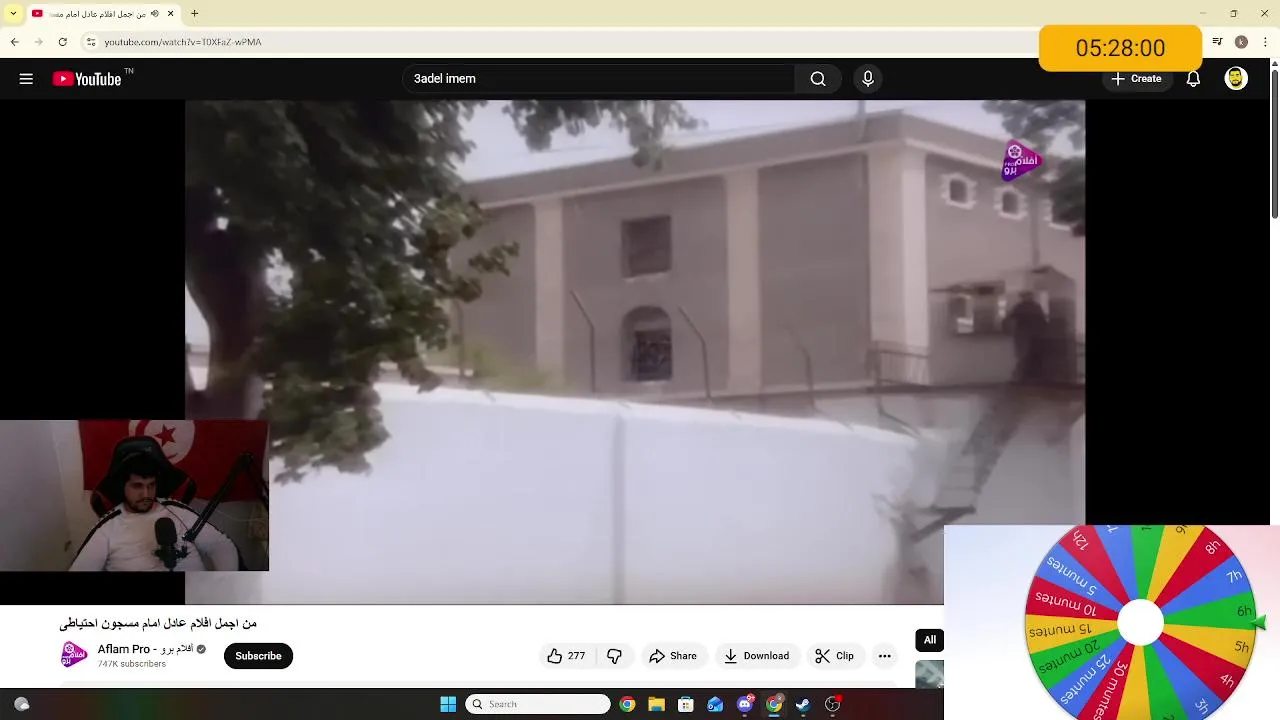Open the Aflam Pro channel name link
Viewport: 1280px width, 720px height.
tap(145, 649)
